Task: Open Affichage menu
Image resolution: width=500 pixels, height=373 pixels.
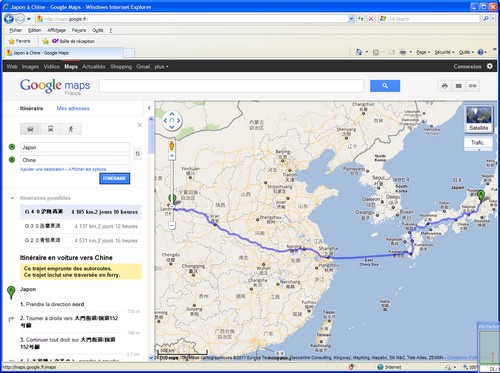Action: click(x=56, y=30)
